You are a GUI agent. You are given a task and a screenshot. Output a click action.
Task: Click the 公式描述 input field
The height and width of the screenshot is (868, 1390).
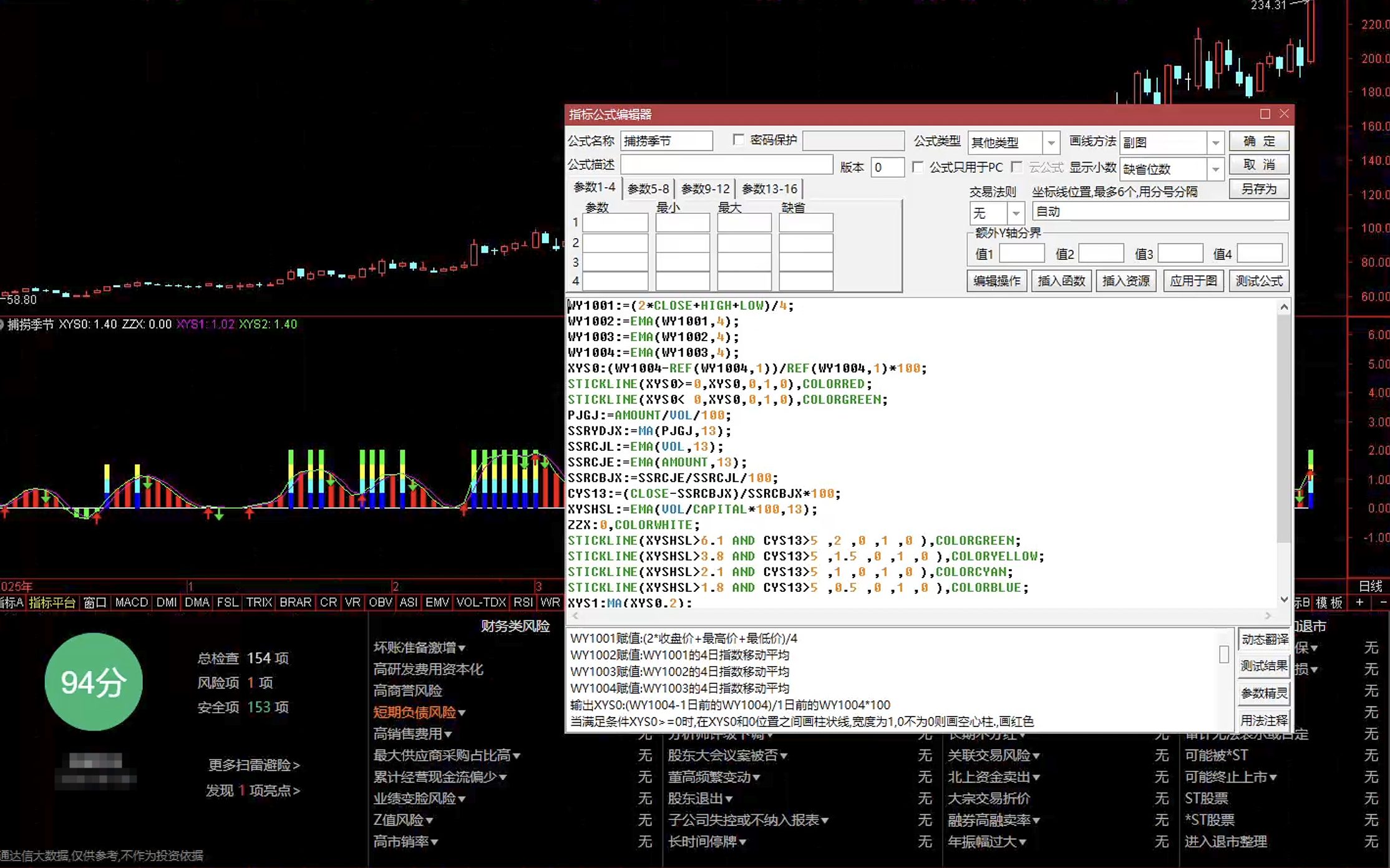point(727,165)
